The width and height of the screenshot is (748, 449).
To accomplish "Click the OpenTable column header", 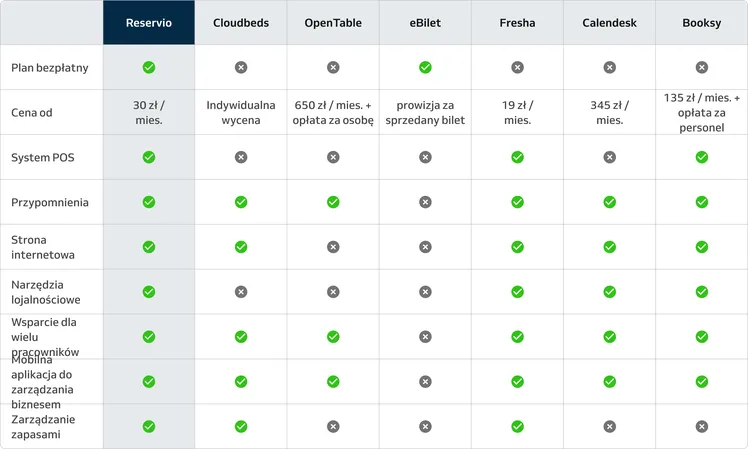I will point(333,23).
